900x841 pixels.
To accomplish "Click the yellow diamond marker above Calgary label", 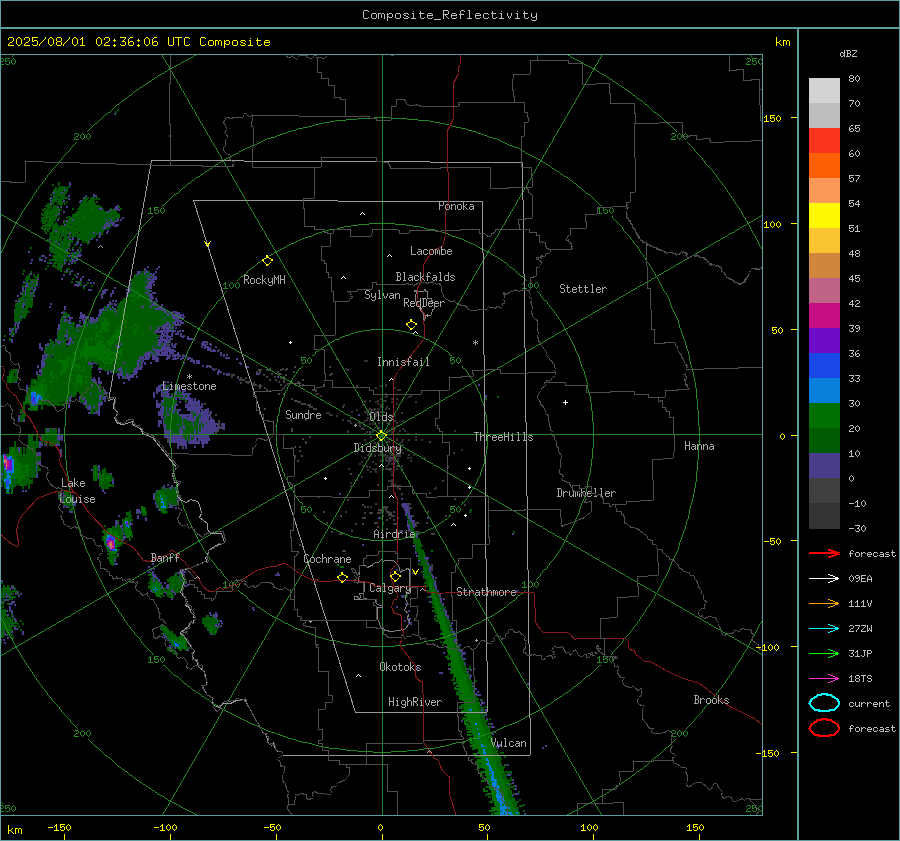I will coord(395,576).
